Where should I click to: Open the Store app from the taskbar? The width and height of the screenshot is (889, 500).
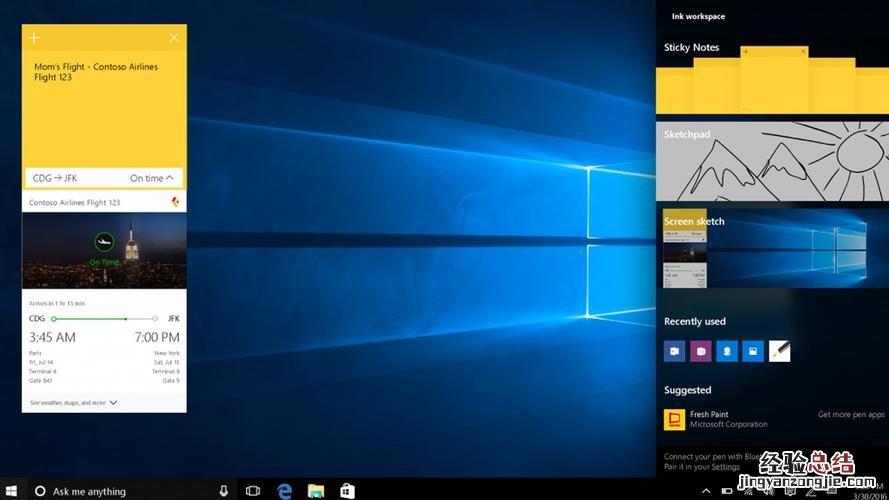[x=347, y=491]
